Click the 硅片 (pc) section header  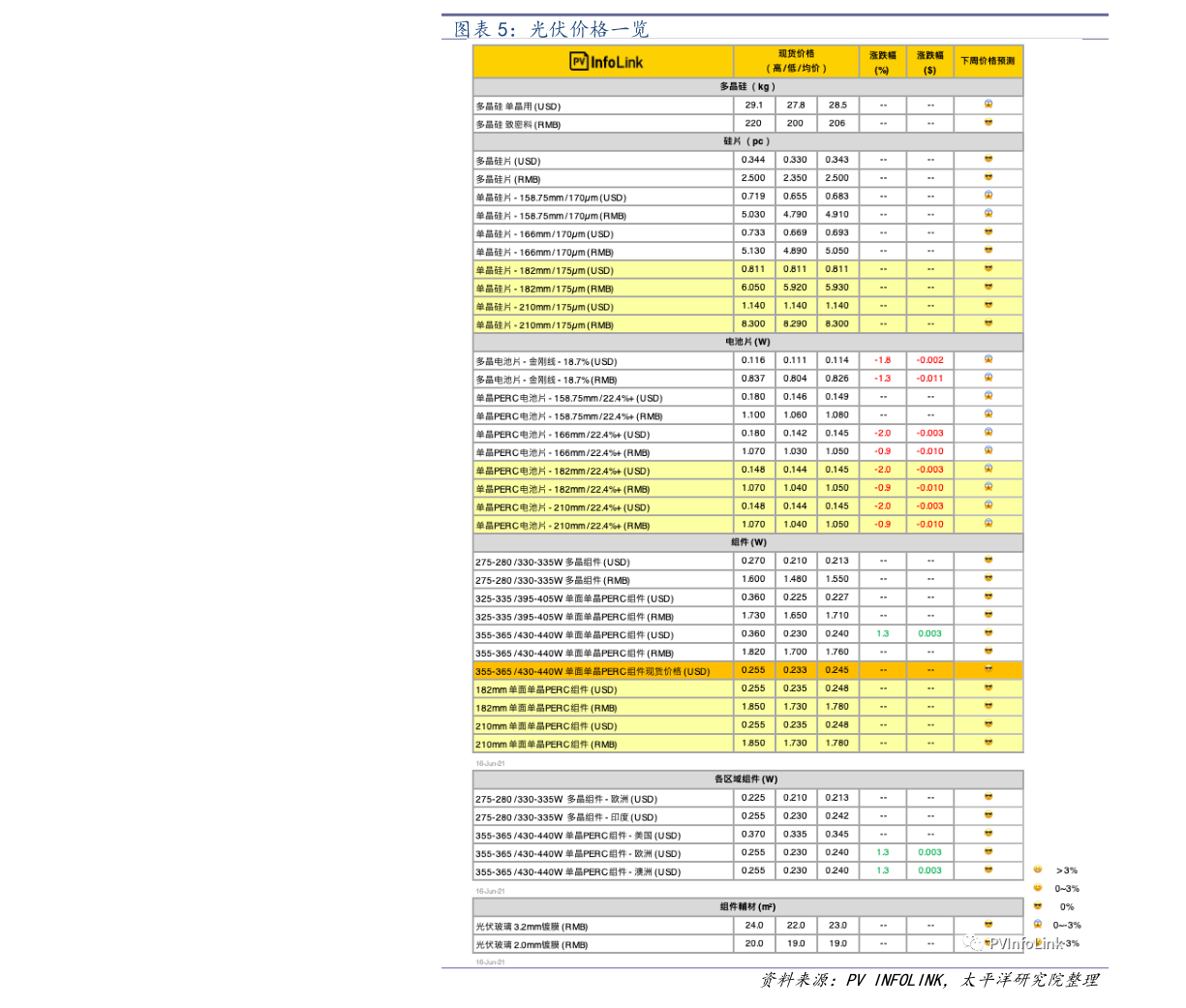click(x=747, y=141)
